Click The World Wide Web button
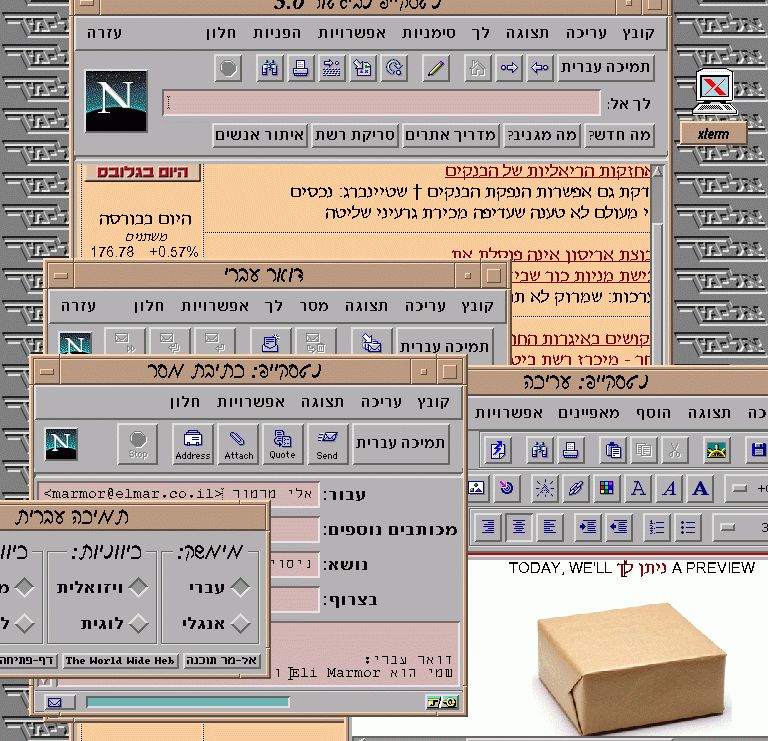768x741 pixels. click(x=120, y=661)
